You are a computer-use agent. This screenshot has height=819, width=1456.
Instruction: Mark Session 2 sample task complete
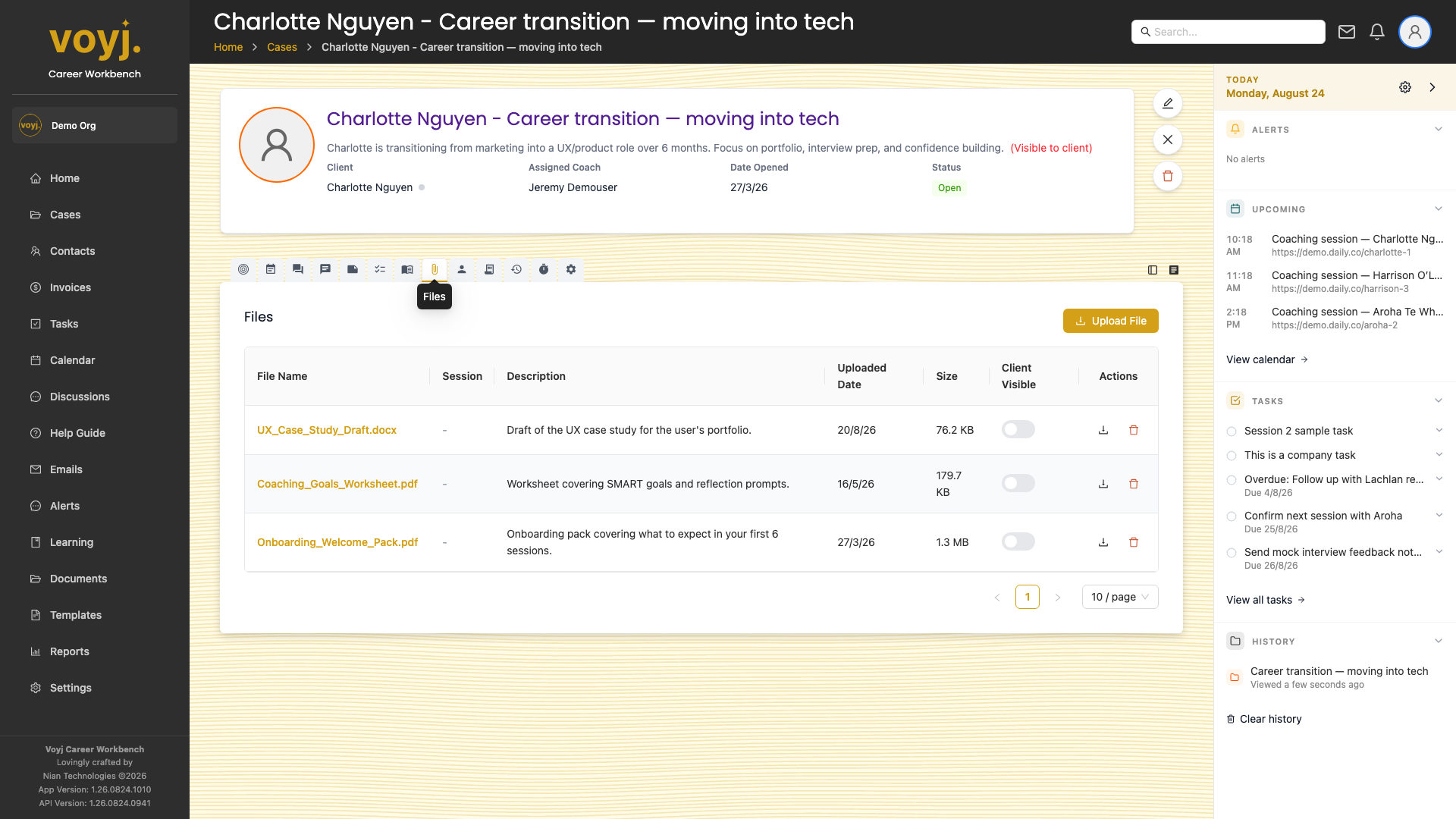click(1232, 431)
